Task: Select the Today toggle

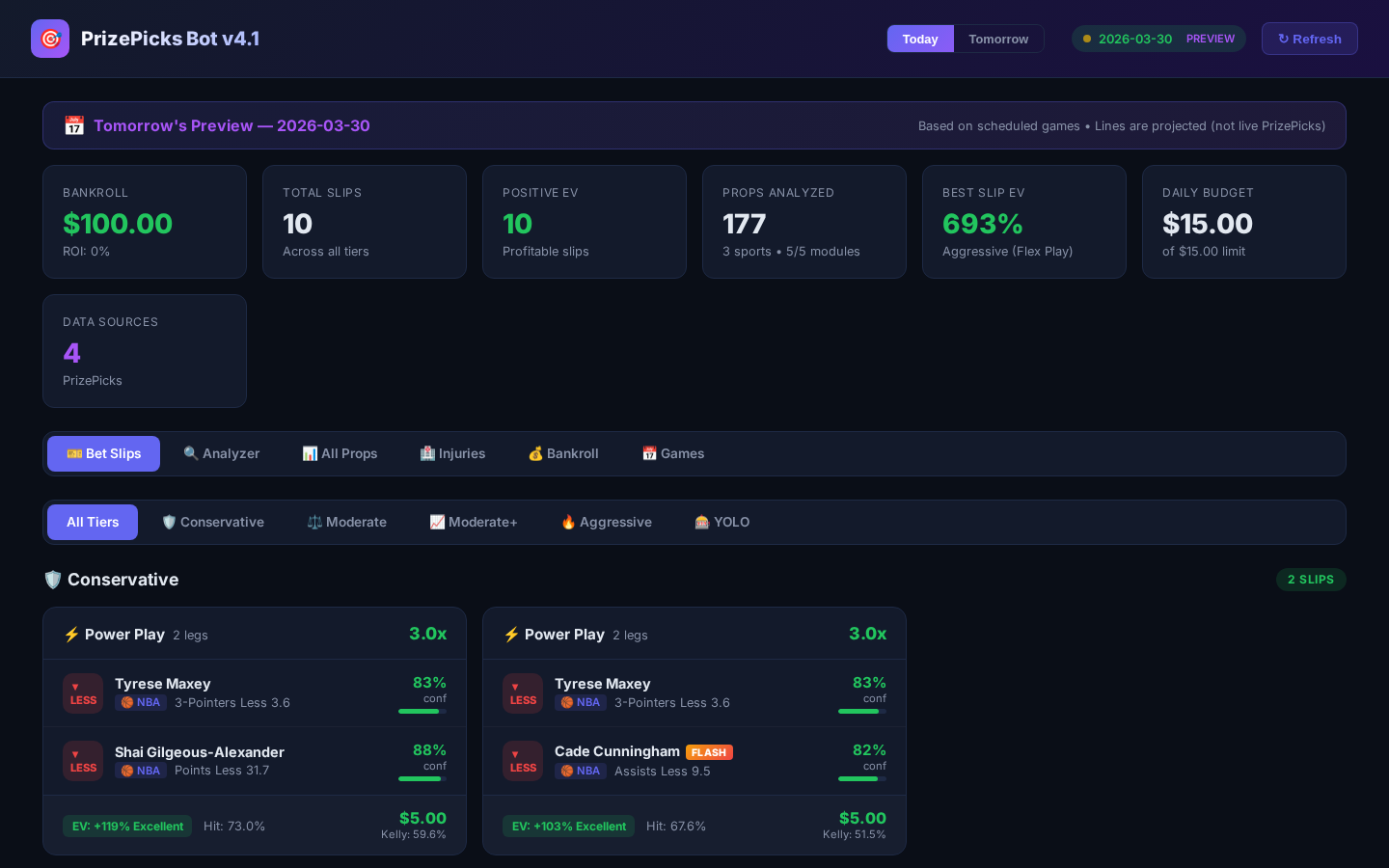Action: [x=920, y=39]
